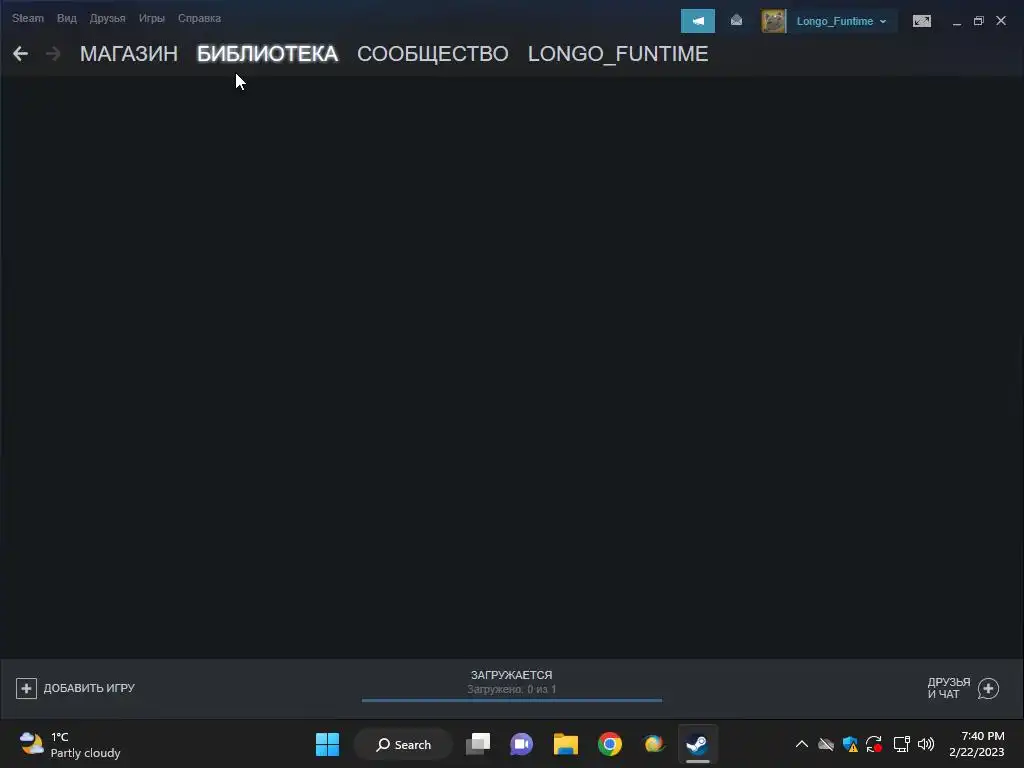Open the Вид menu

click(x=67, y=18)
